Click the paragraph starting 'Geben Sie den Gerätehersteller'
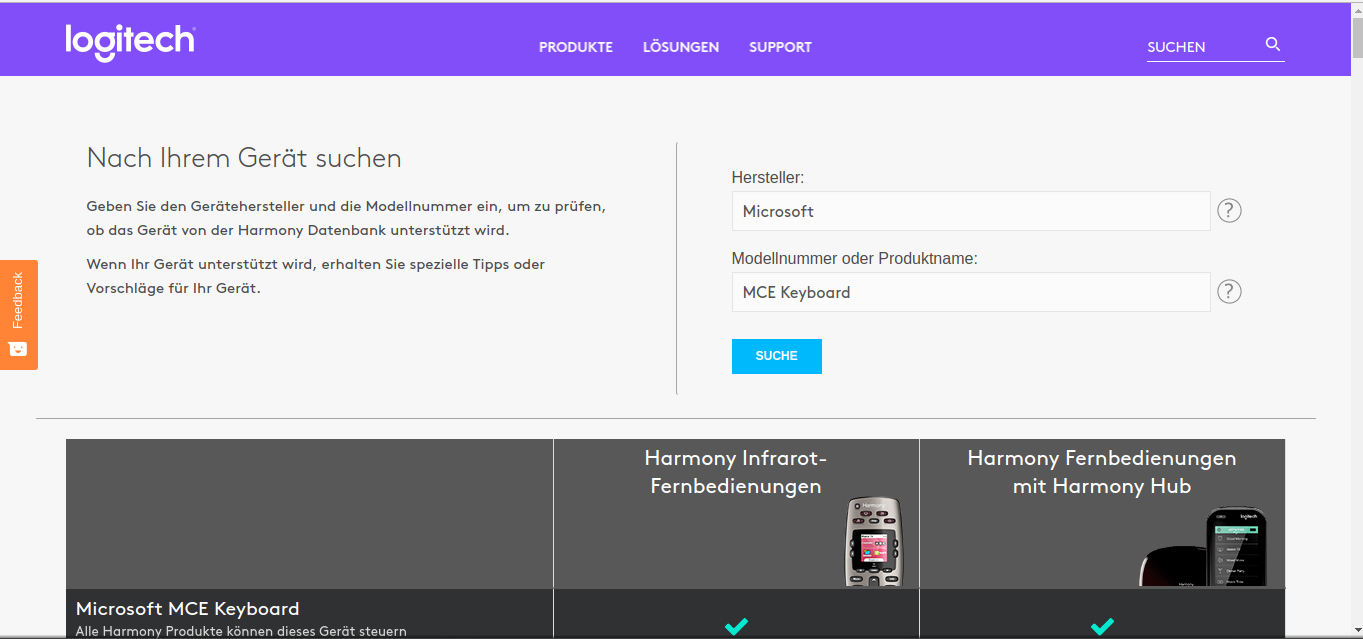 pos(347,219)
